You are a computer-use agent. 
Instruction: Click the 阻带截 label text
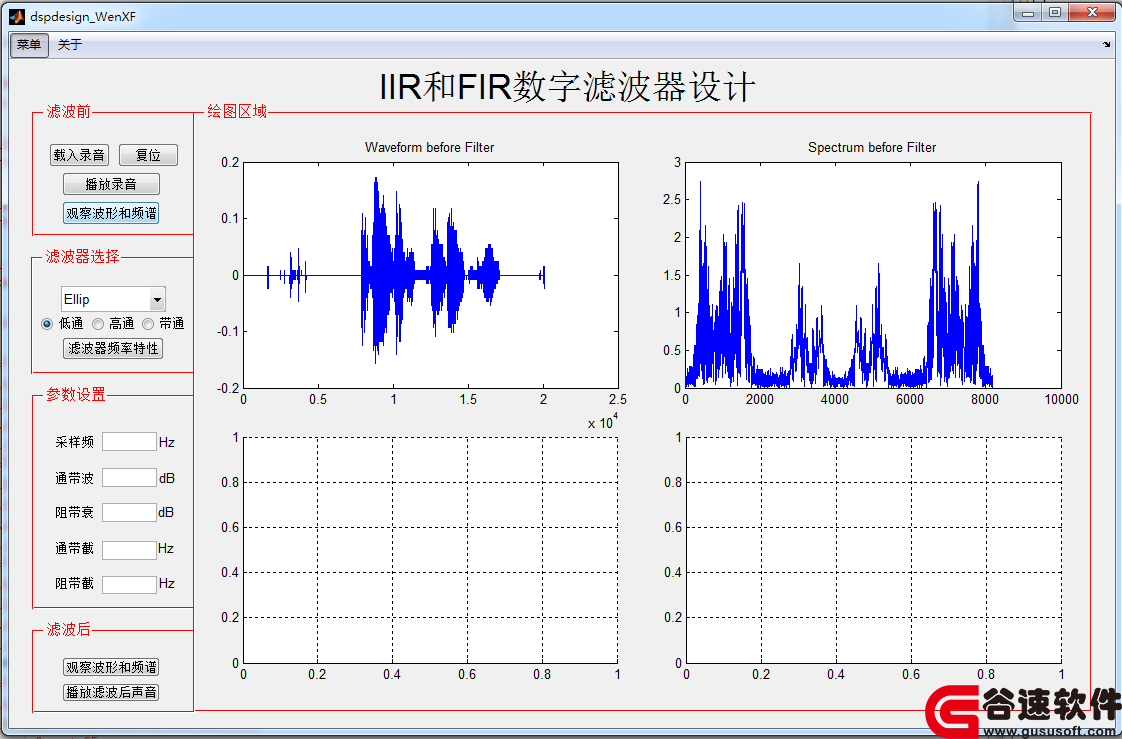pyautogui.click(x=74, y=584)
